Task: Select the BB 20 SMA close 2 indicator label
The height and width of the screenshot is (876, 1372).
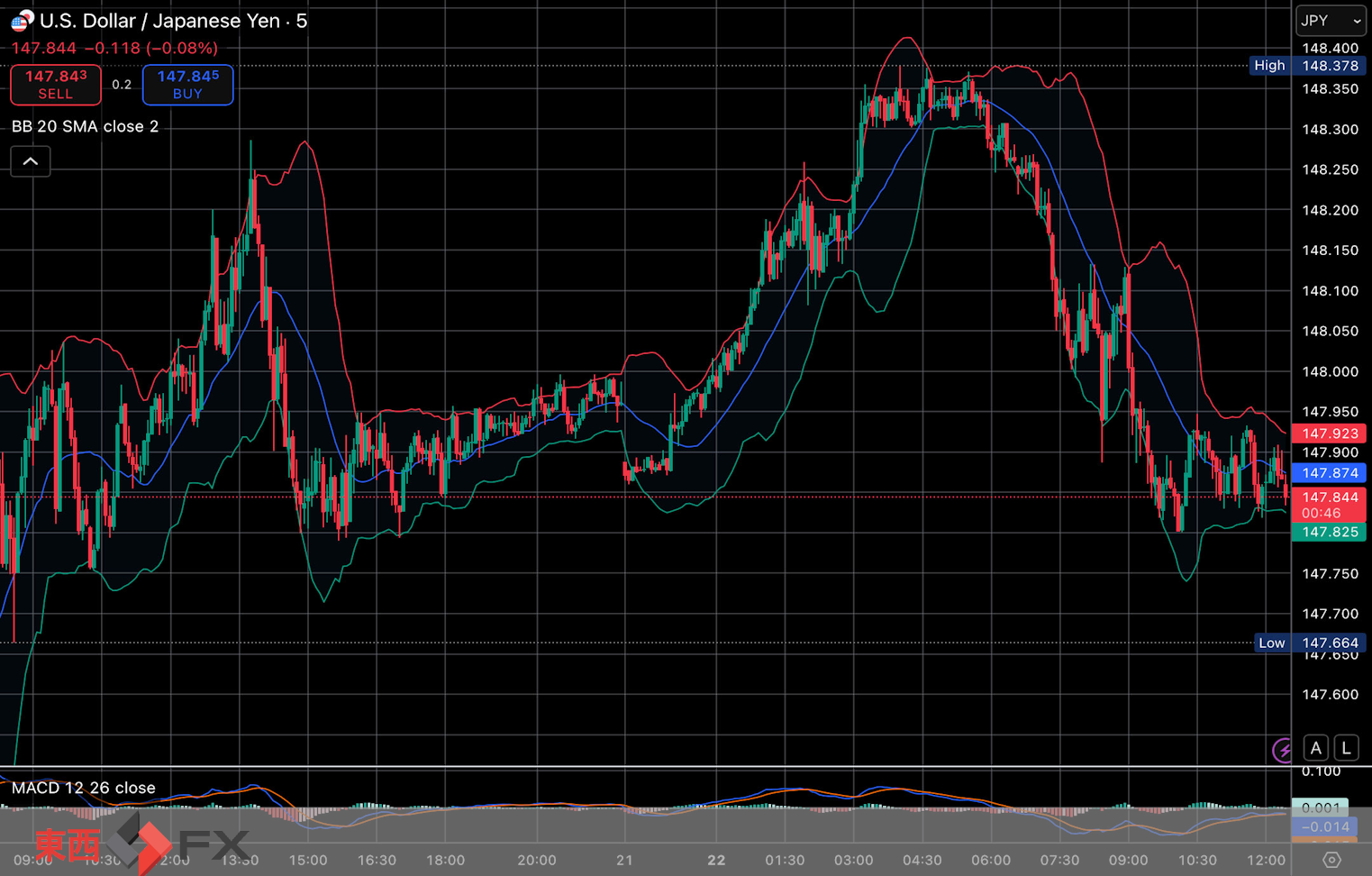Action: (85, 126)
